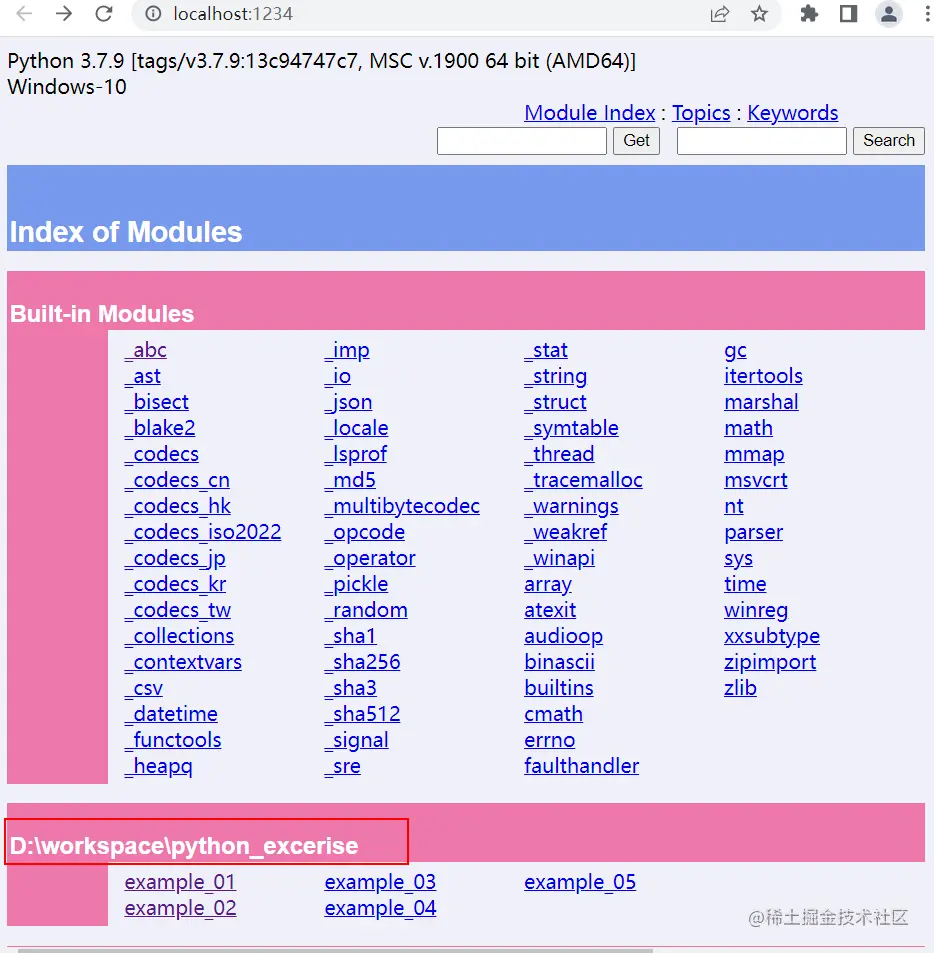
Task: Click the Get button
Action: pyautogui.click(x=636, y=141)
